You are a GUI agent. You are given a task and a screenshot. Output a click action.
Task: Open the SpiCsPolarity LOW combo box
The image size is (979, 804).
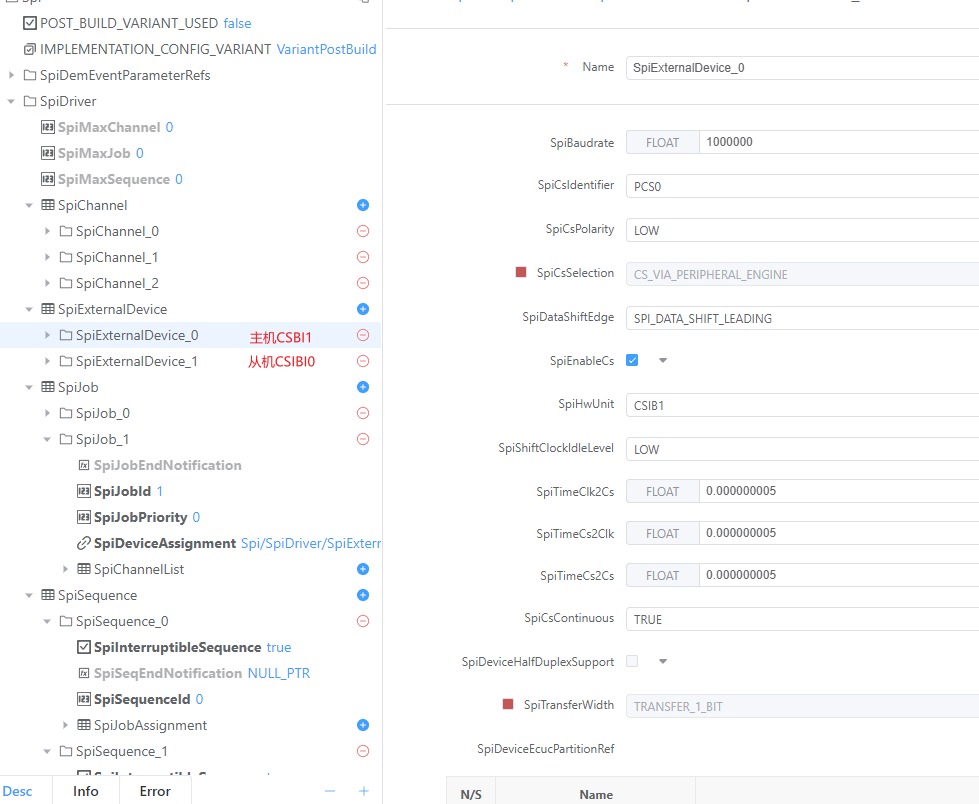tap(802, 230)
